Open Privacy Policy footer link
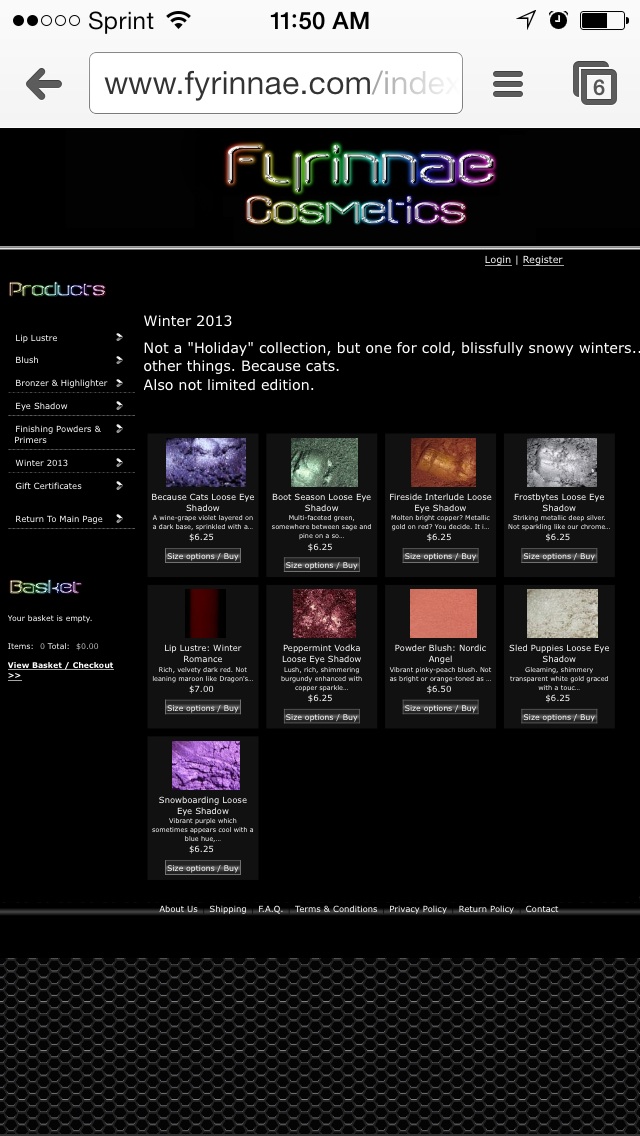 [417, 909]
